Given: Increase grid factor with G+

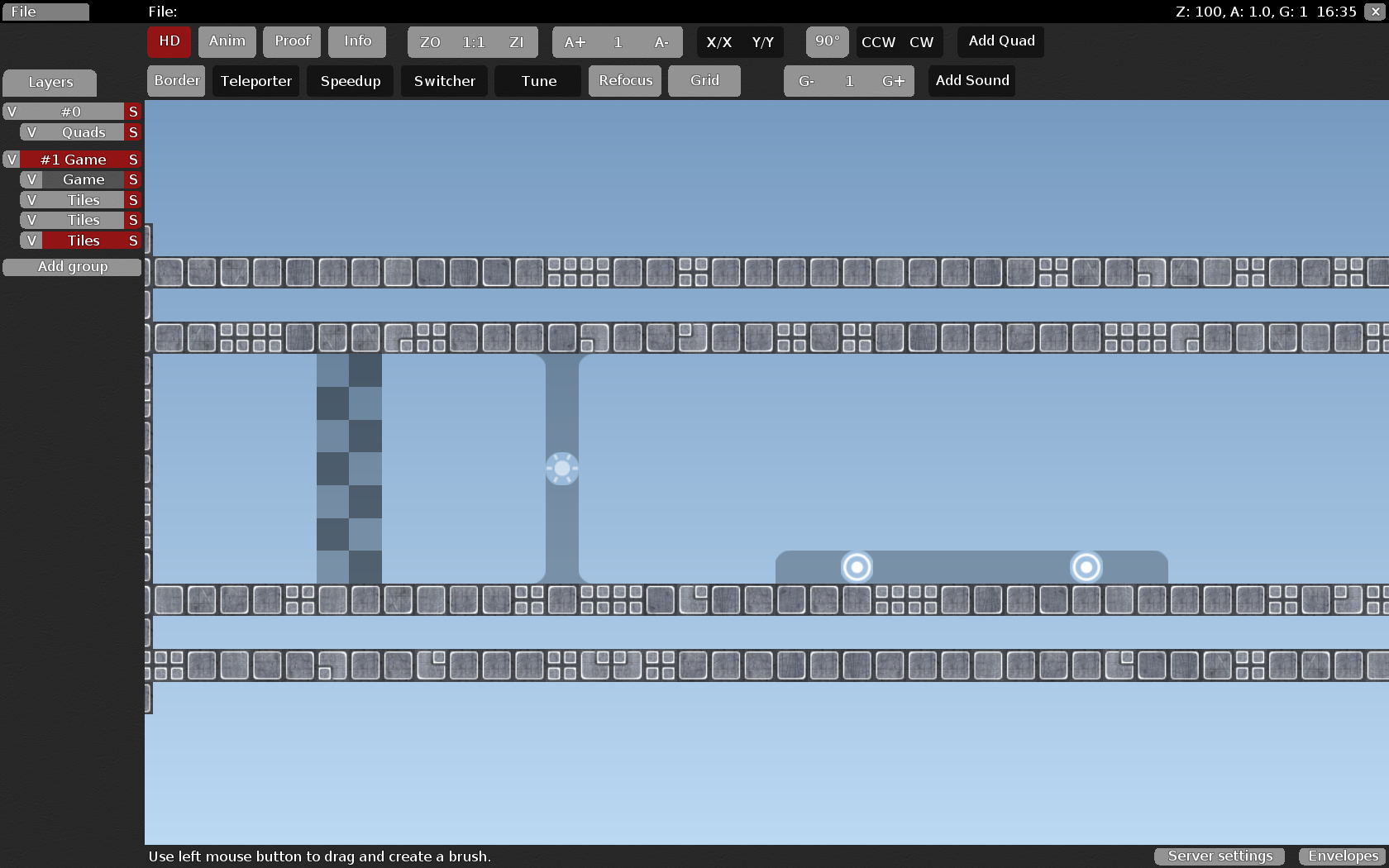Looking at the screenshot, I should tap(892, 80).
